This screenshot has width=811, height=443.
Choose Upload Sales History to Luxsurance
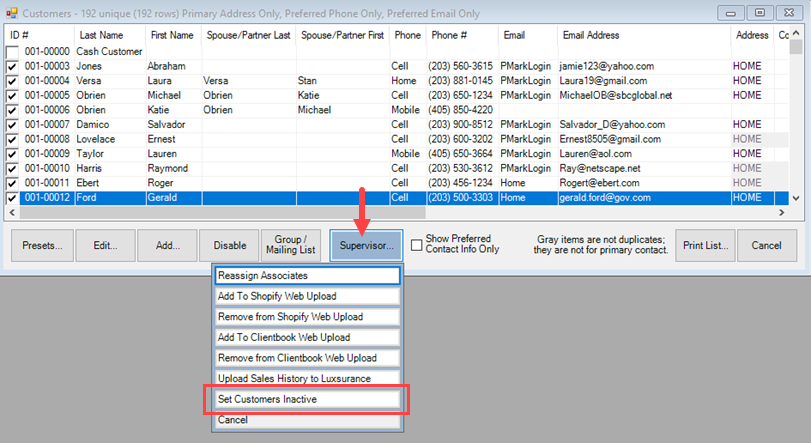coord(308,379)
